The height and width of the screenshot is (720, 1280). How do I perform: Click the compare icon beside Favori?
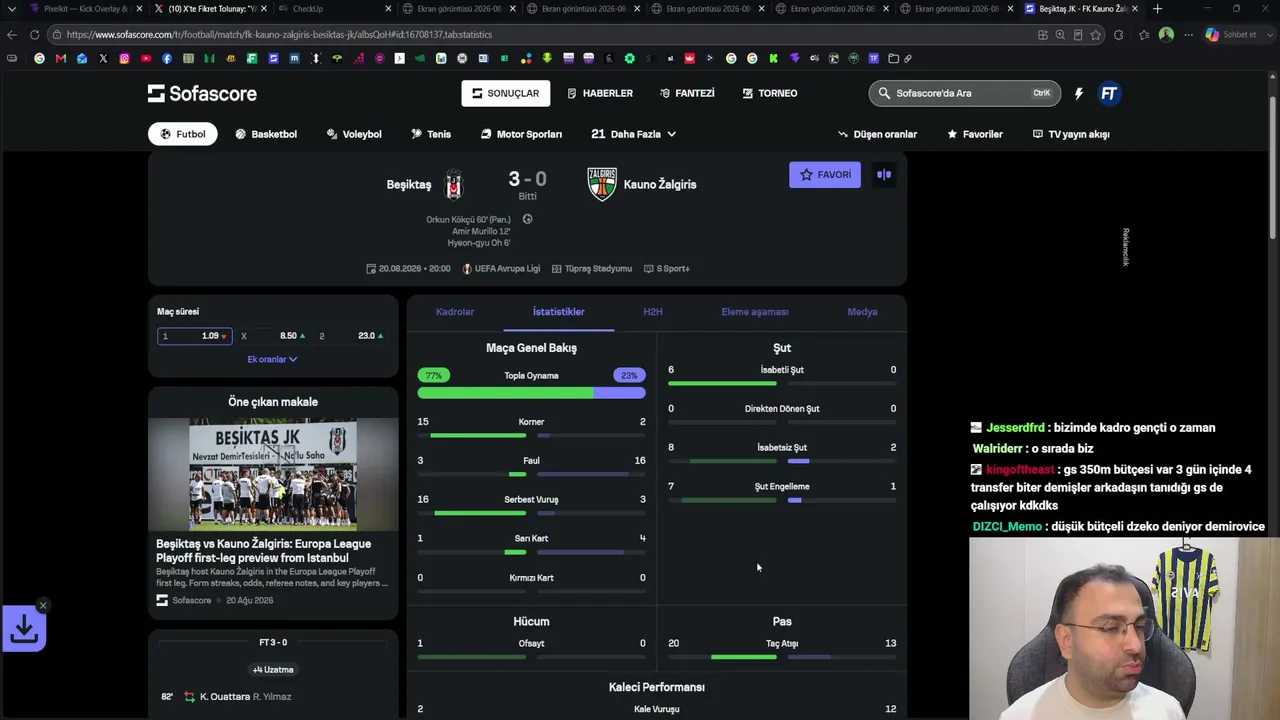(x=884, y=175)
